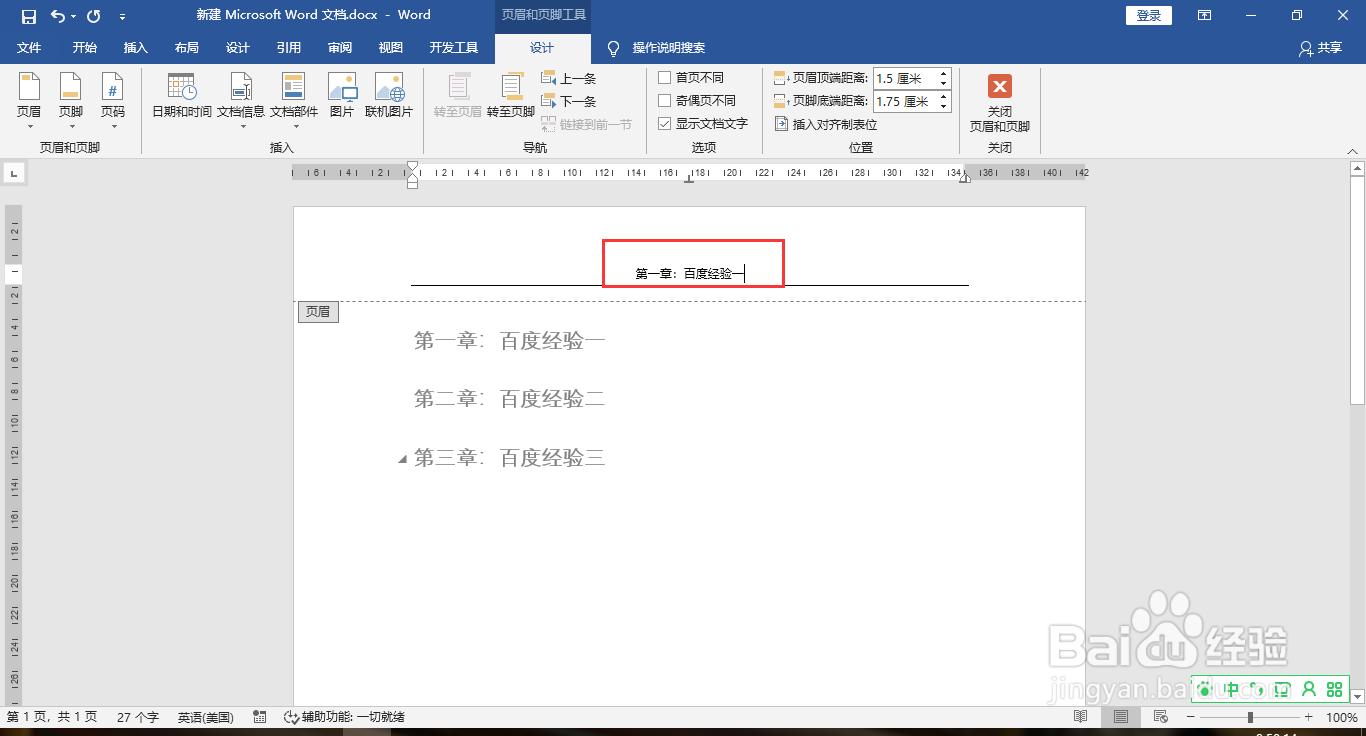Switch to 视图 tab
This screenshot has height=736, width=1366.
click(390, 48)
